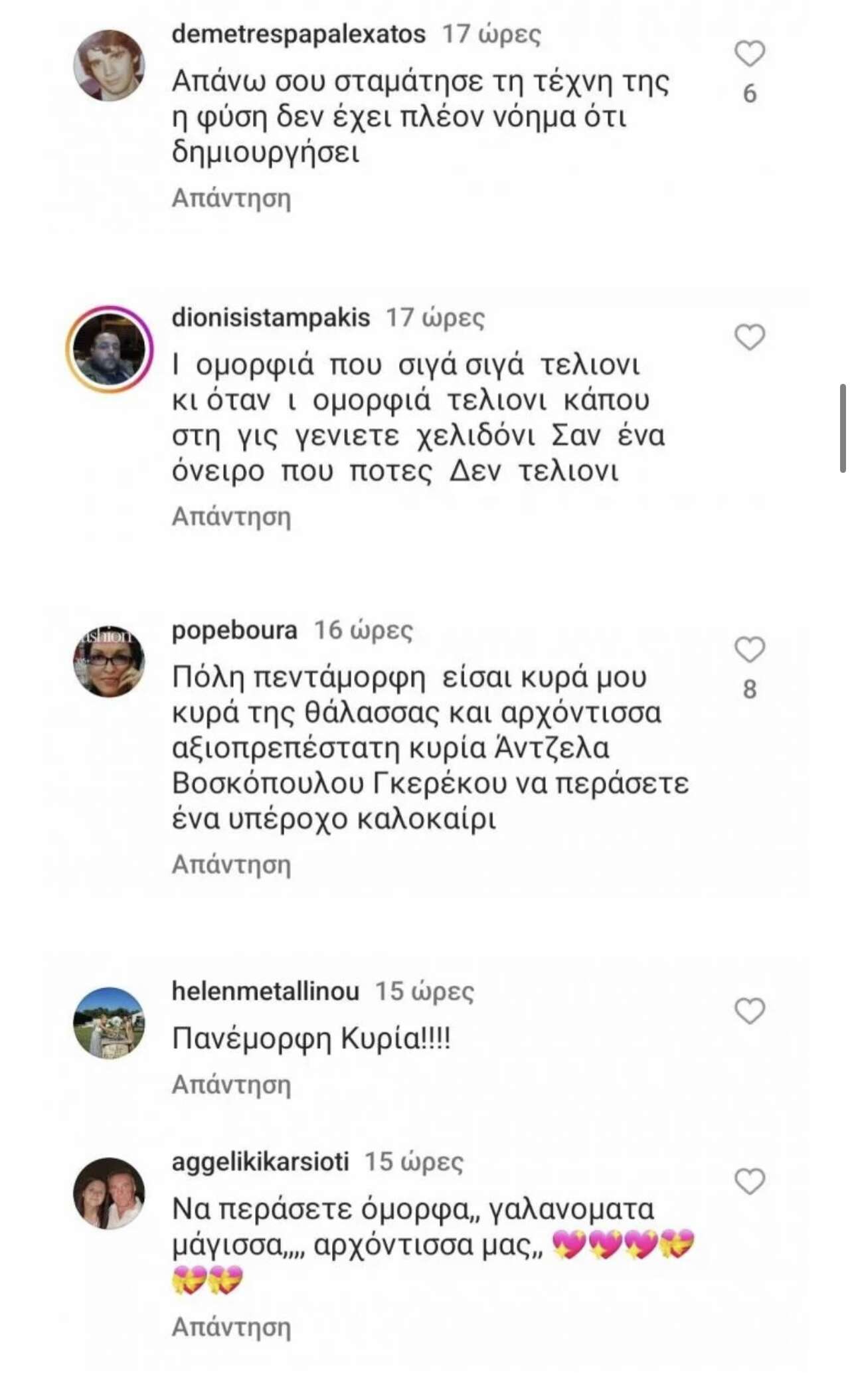Tap Απάντηση under aggelikikarsioti's comment
This screenshot has height=1400, width=852.
pos(231,1327)
